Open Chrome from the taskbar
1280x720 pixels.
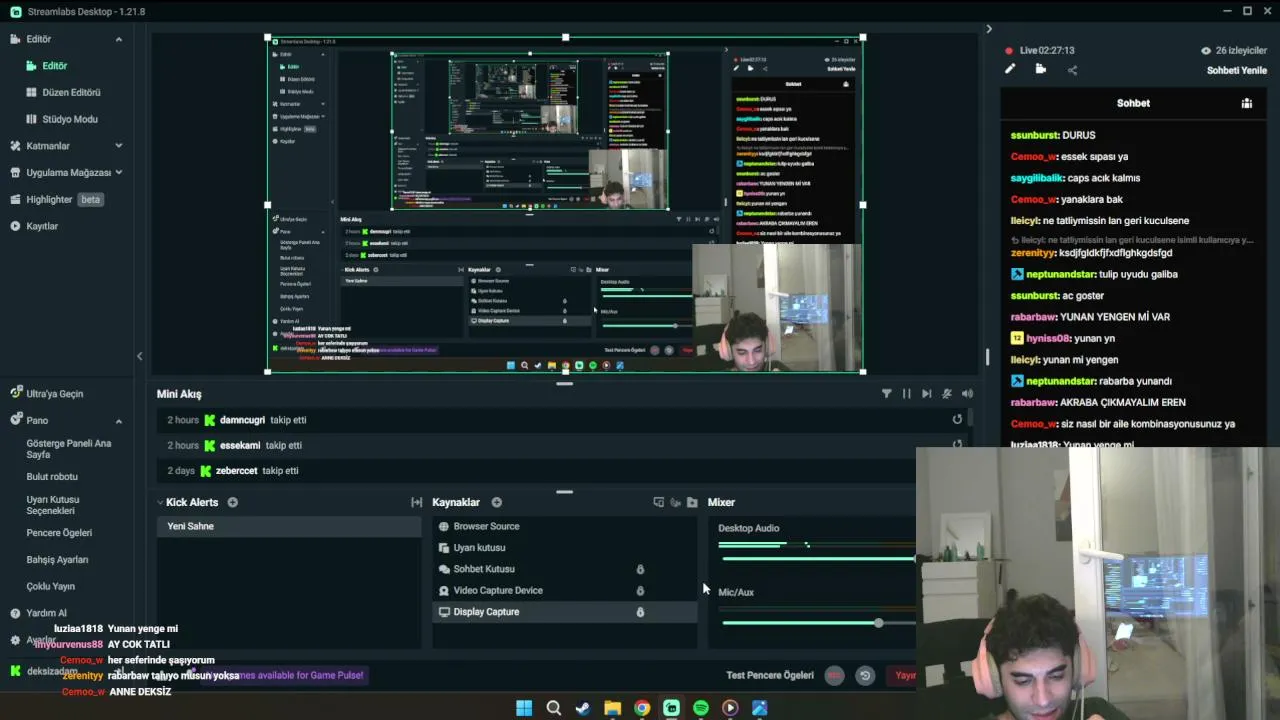coord(642,708)
